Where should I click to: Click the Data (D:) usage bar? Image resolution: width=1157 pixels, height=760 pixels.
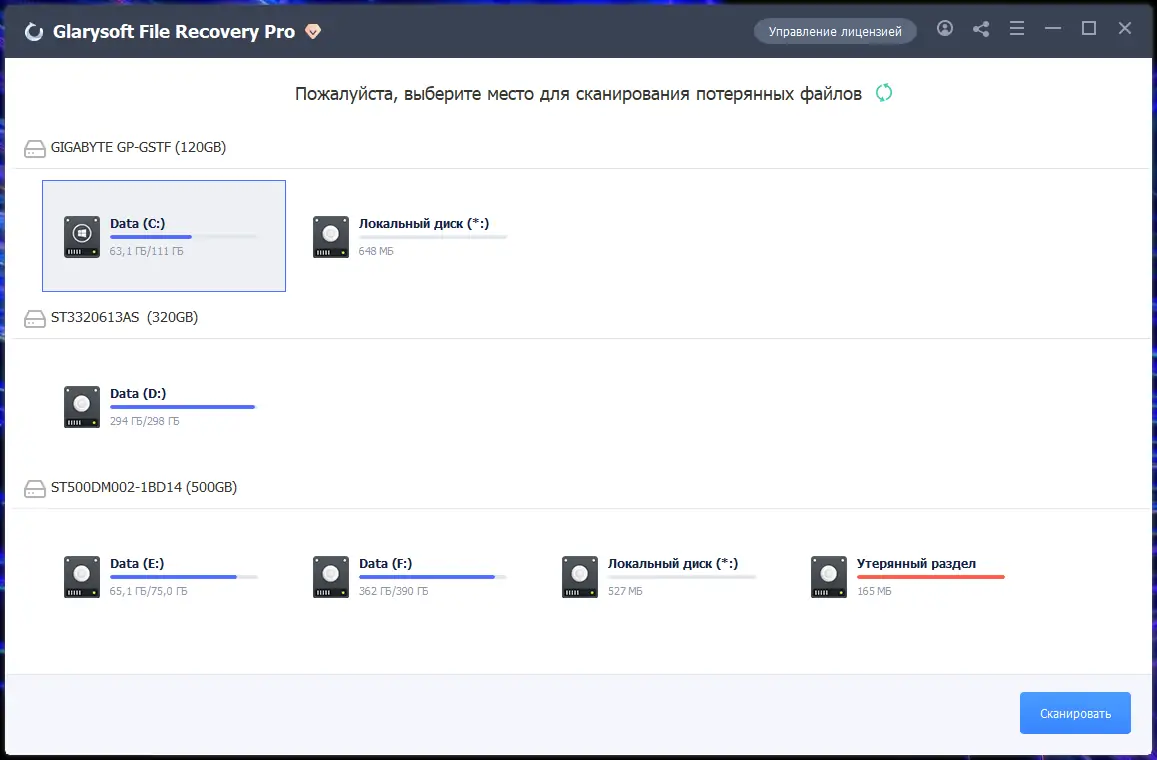pos(184,407)
